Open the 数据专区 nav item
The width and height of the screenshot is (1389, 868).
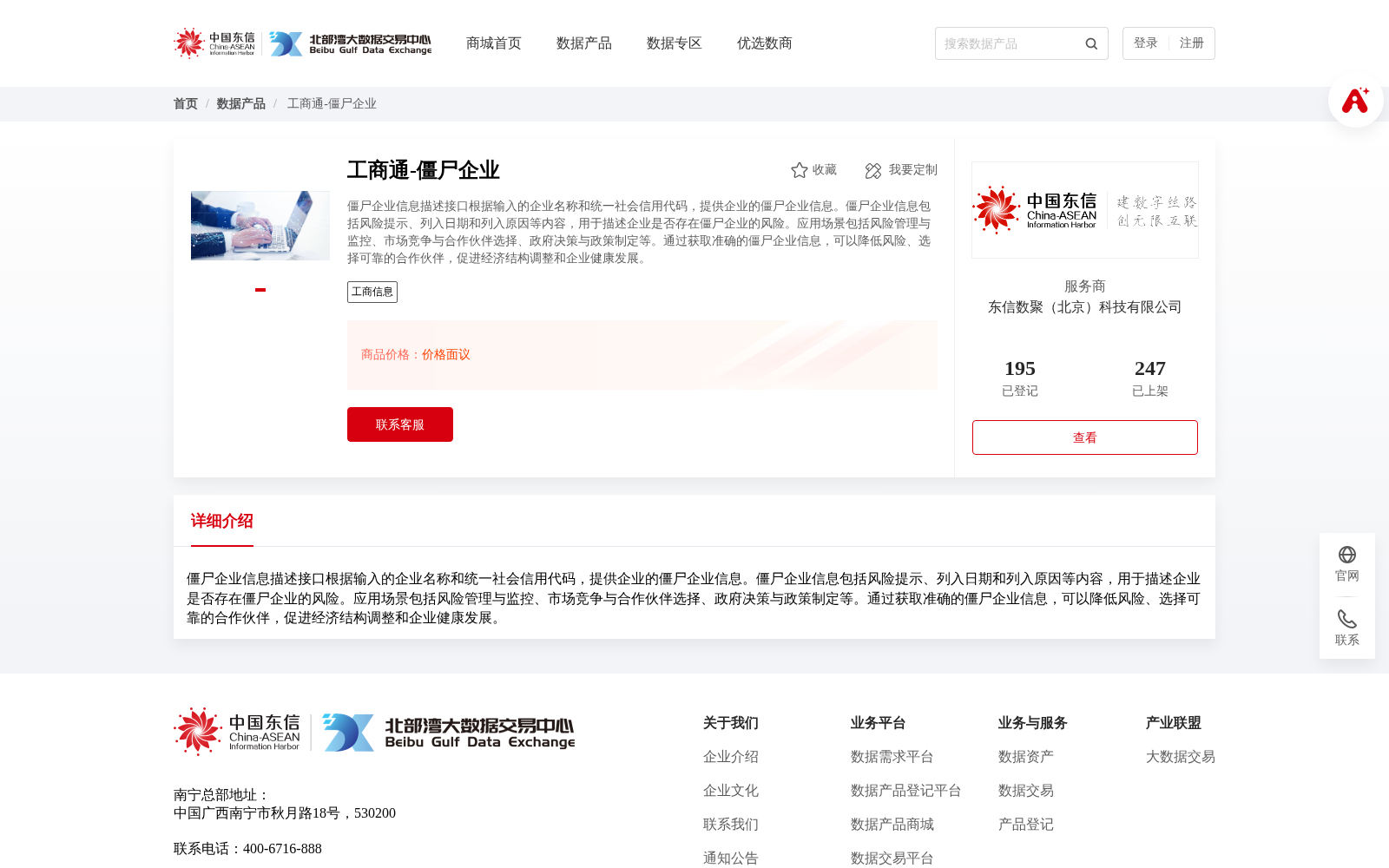coord(675,43)
